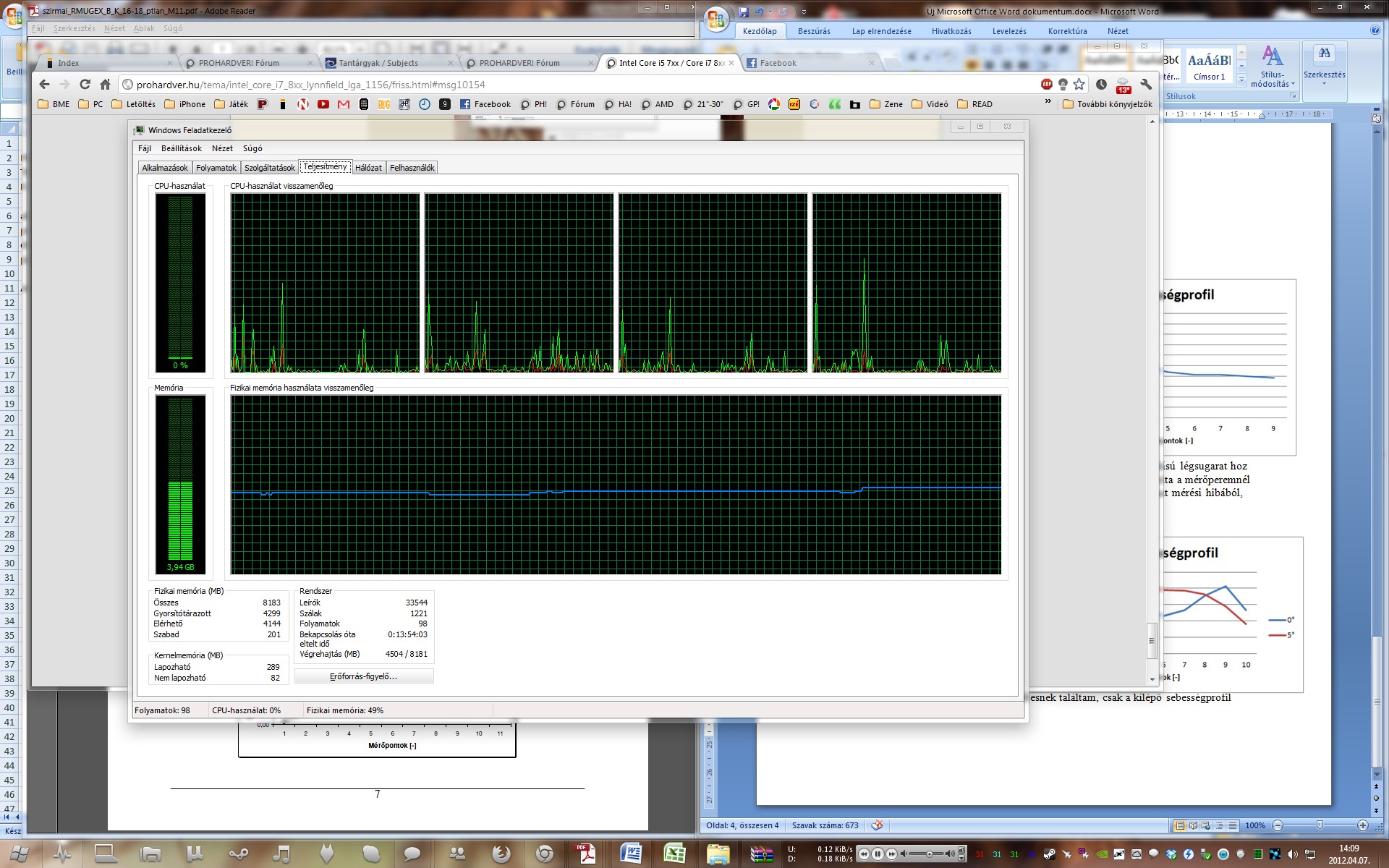The width and height of the screenshot is (1389, 868).
Task: Expand the Word styles gallery list
Action: 1241,79
